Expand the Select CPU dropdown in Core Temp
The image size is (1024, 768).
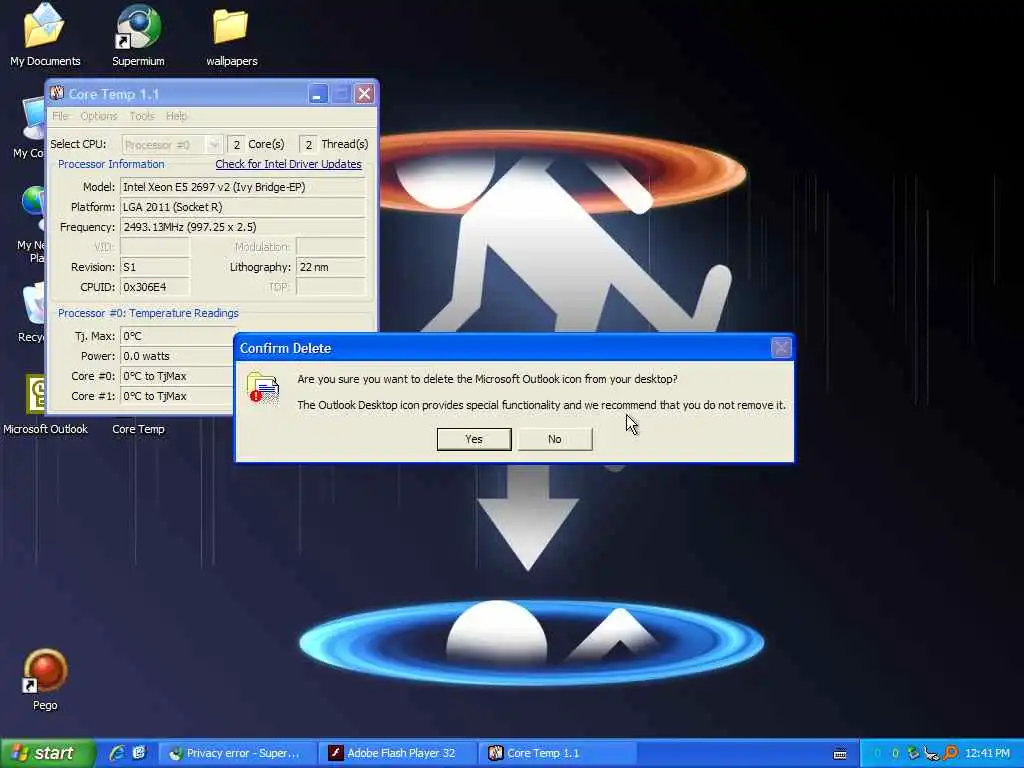pos(213,144)
